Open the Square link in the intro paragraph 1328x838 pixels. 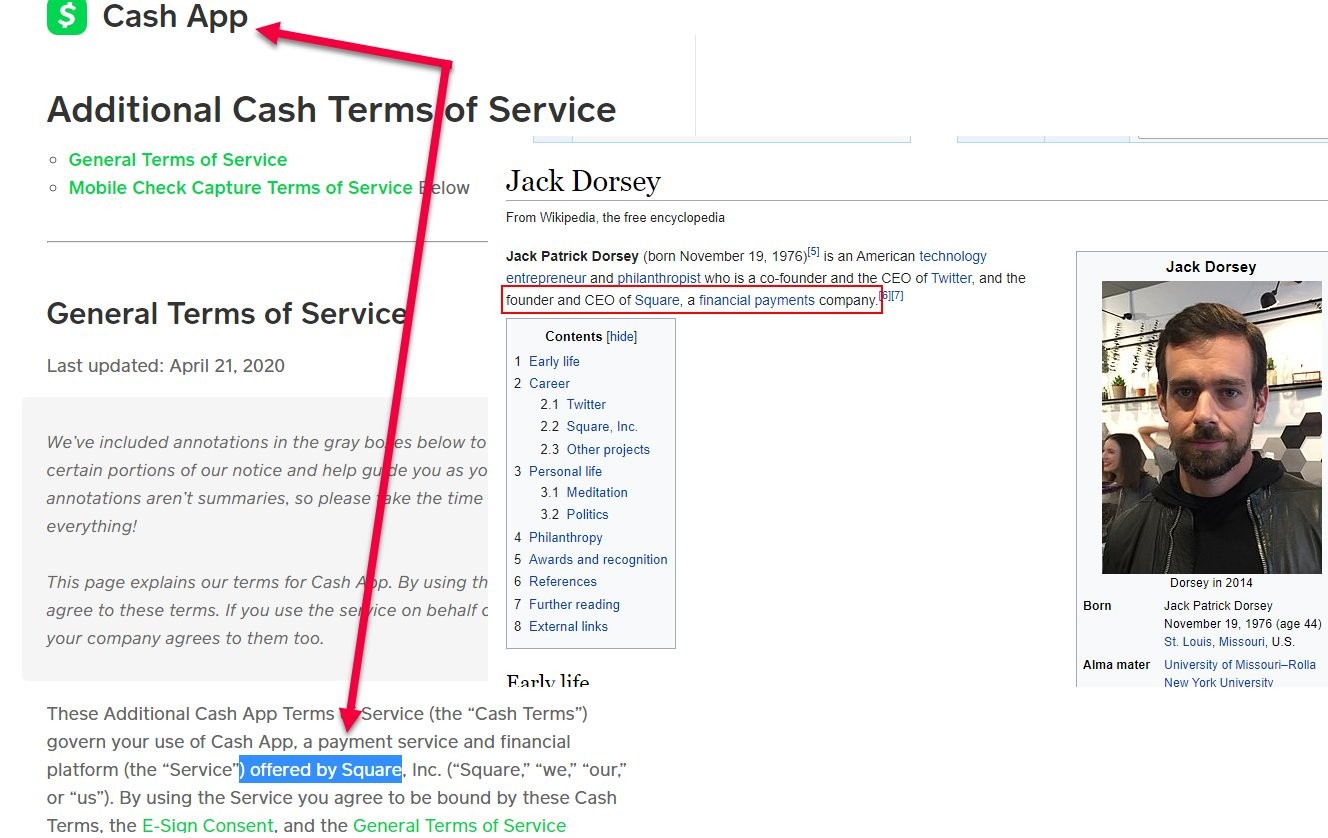point(657,300)
